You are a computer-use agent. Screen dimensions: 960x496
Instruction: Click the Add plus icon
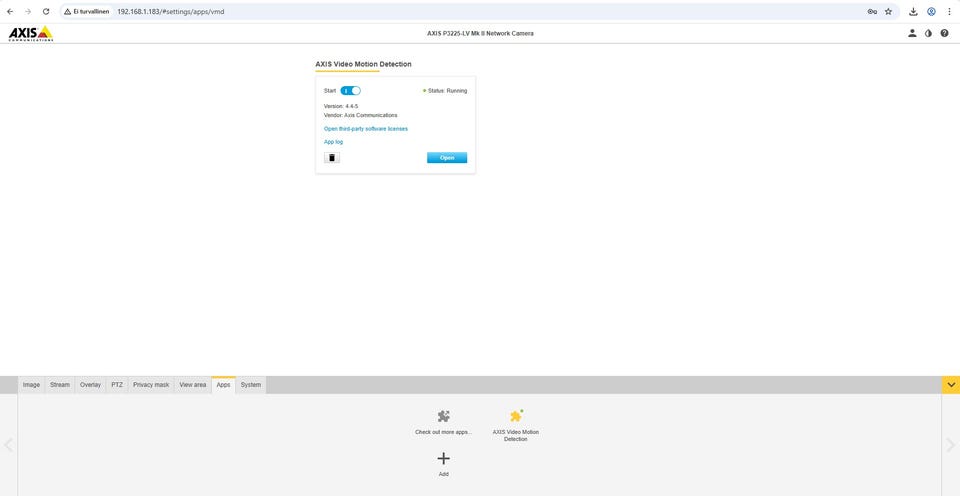tap(444, 459)
